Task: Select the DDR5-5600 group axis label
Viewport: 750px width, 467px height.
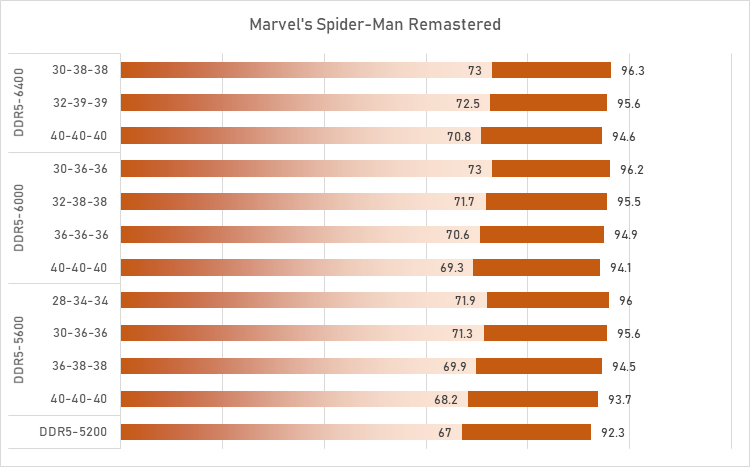Action: pos(20,349)
